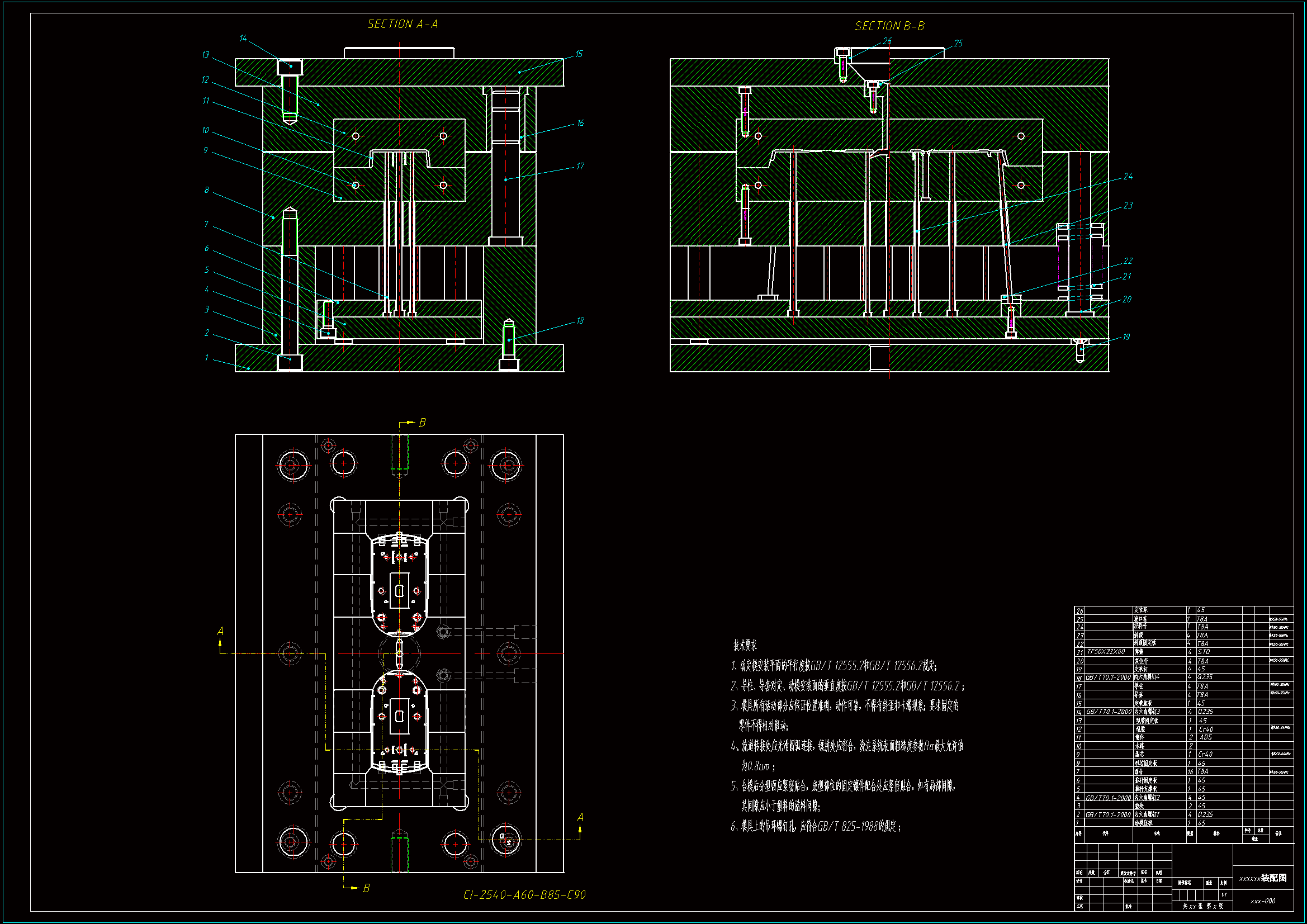This screenshot has width=1307, height=924.
Task: Click the 装配图 title block text
Action: click(1273, 878)
